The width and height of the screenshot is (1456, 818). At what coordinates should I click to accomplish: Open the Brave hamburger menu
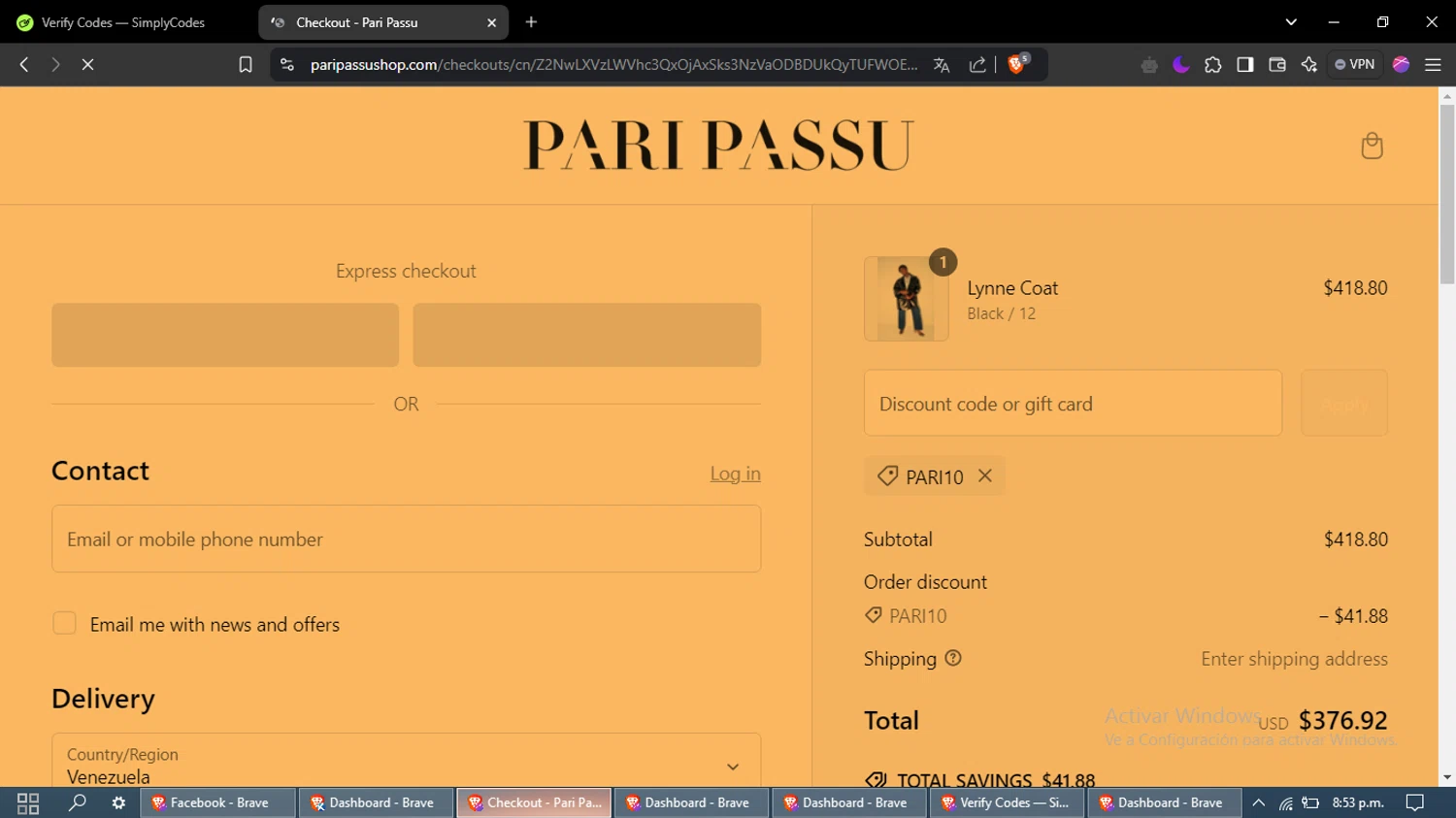(x=1433, y=65)
